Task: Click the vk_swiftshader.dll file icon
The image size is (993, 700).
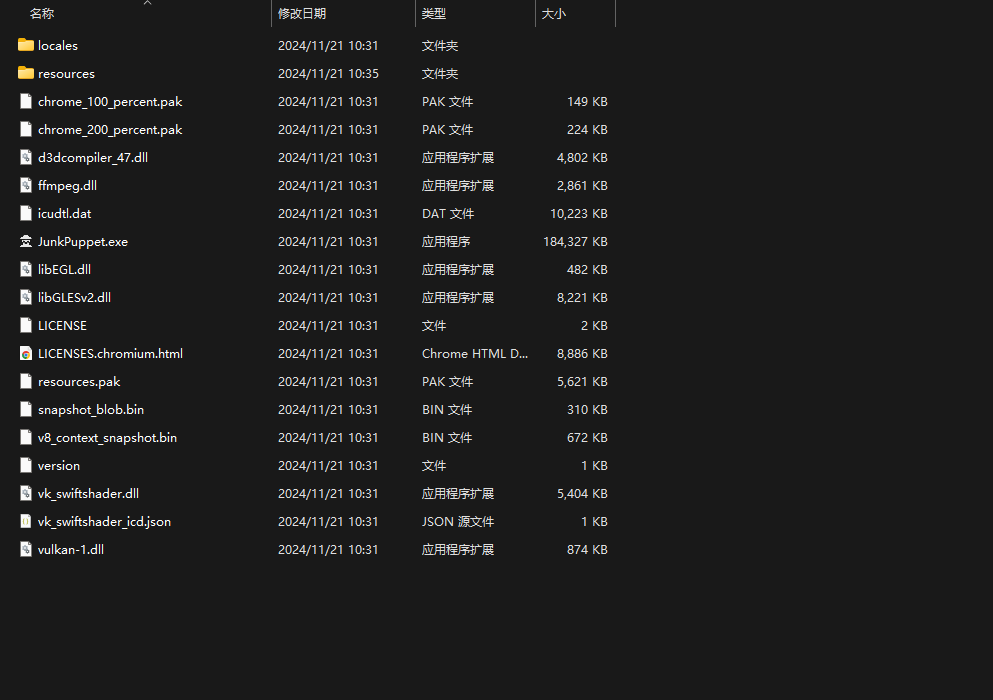Action: (x=26, y=493)
